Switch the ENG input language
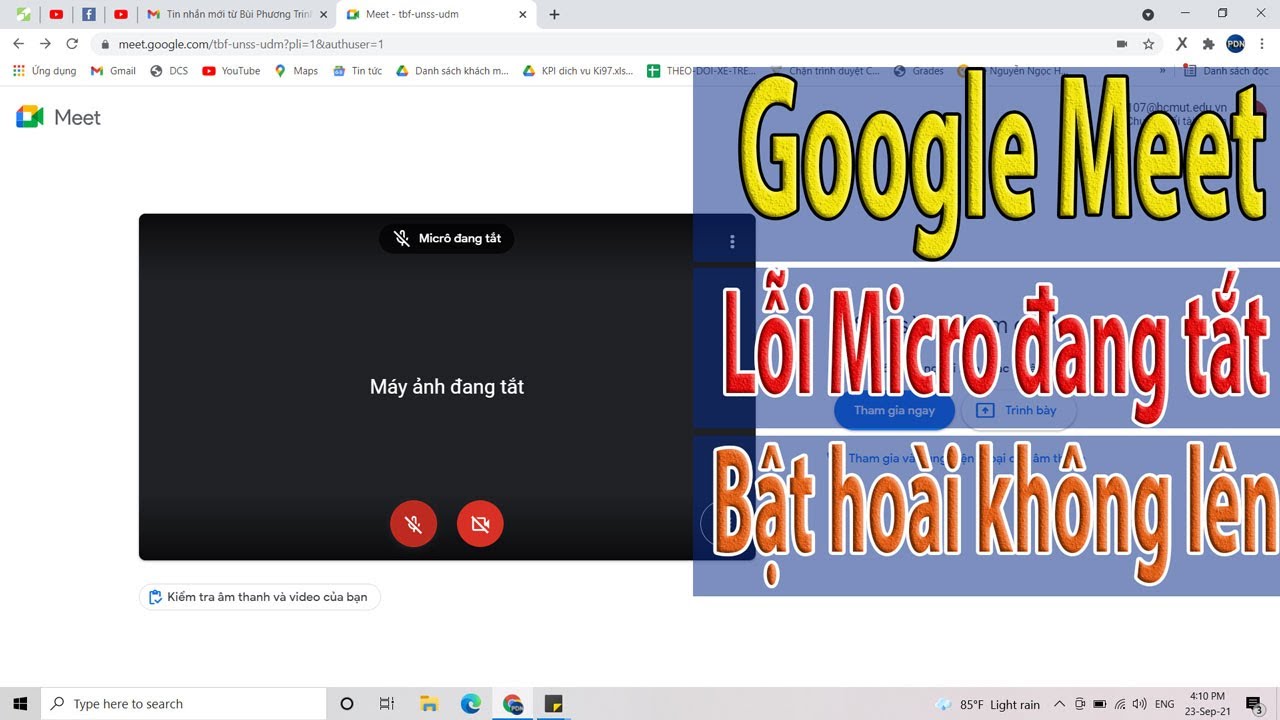 click(1164, 704)
